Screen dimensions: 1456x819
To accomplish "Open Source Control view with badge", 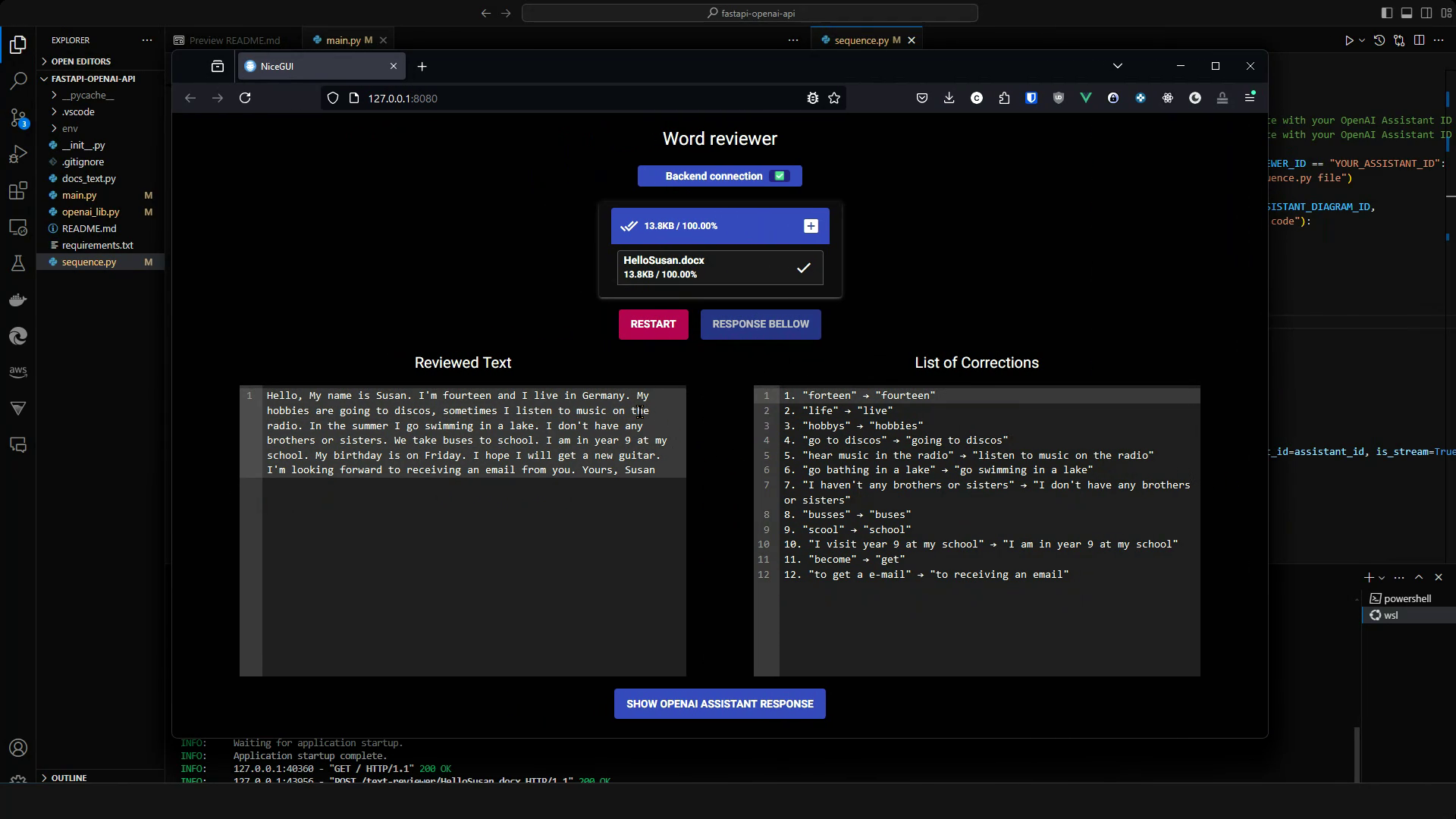I will click(x=18, y=118).
